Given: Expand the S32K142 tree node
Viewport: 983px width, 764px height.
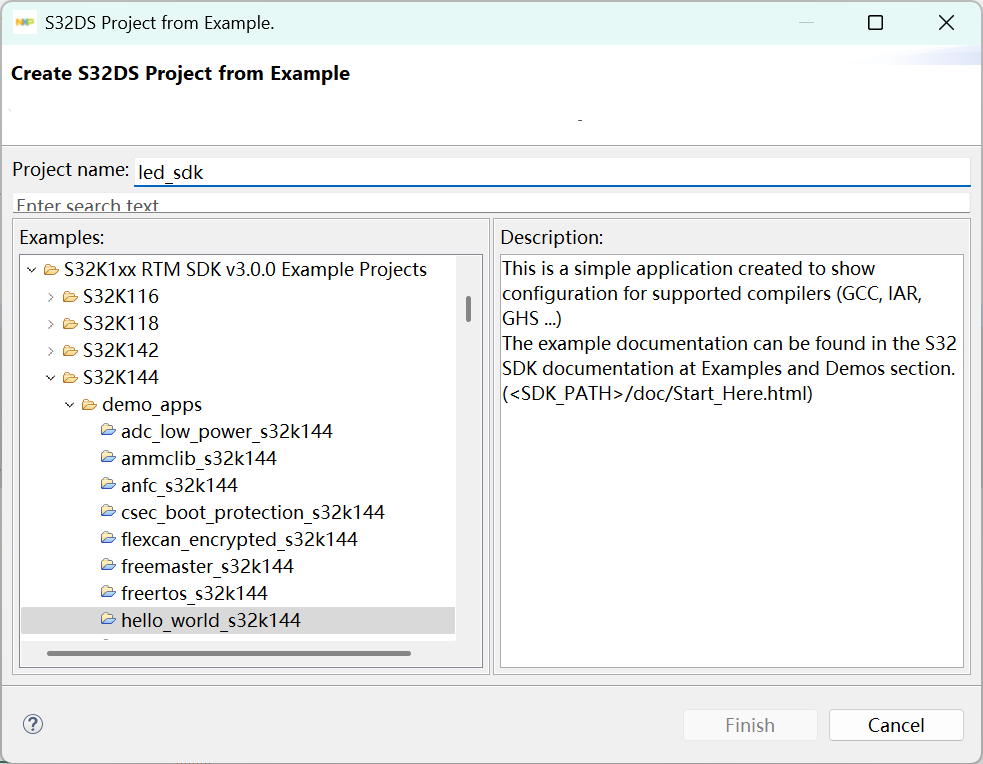Looking at the screenshot, I should tap(51, 351).
